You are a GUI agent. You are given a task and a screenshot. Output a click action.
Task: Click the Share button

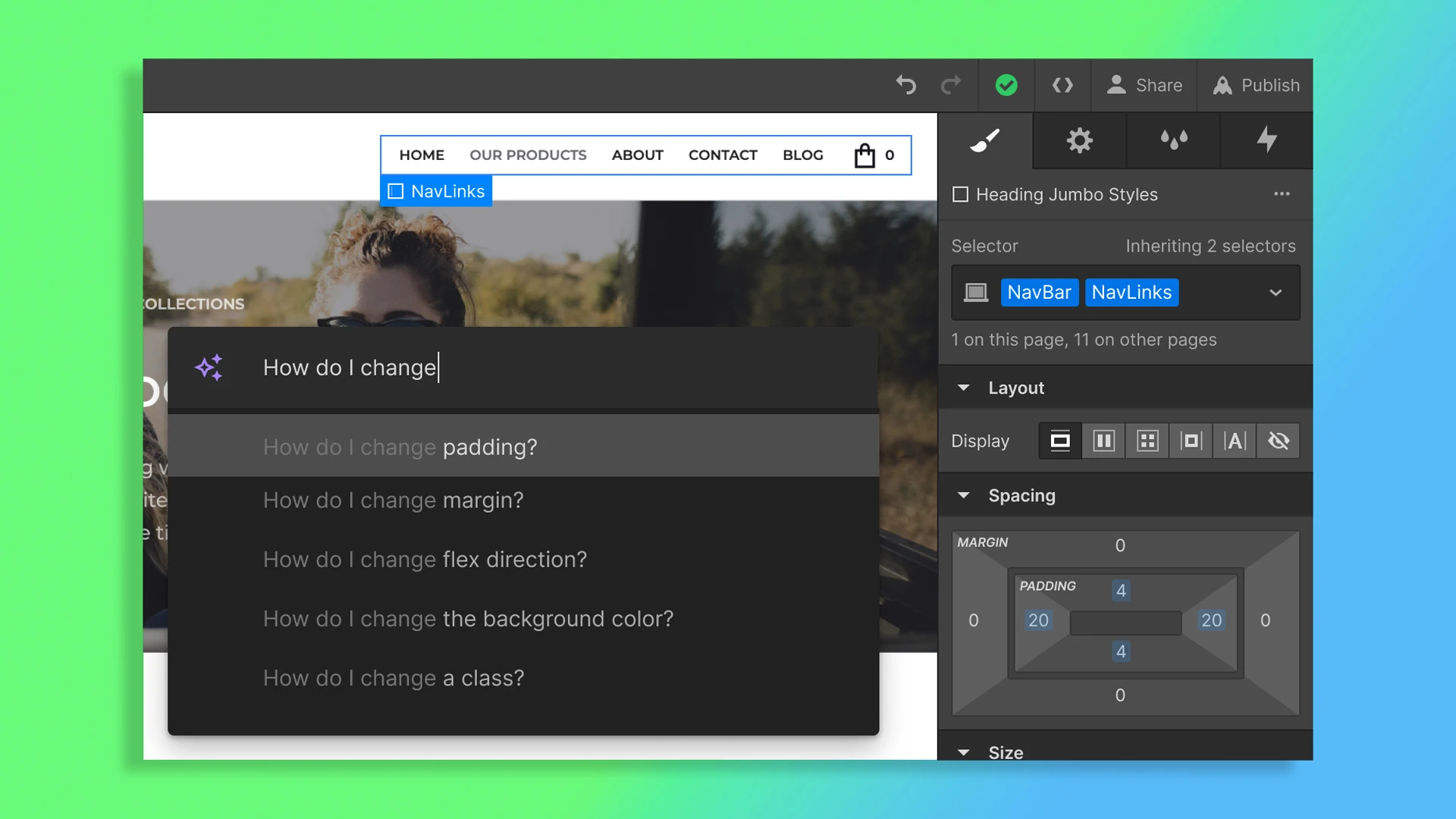[x=1144, y=85]
